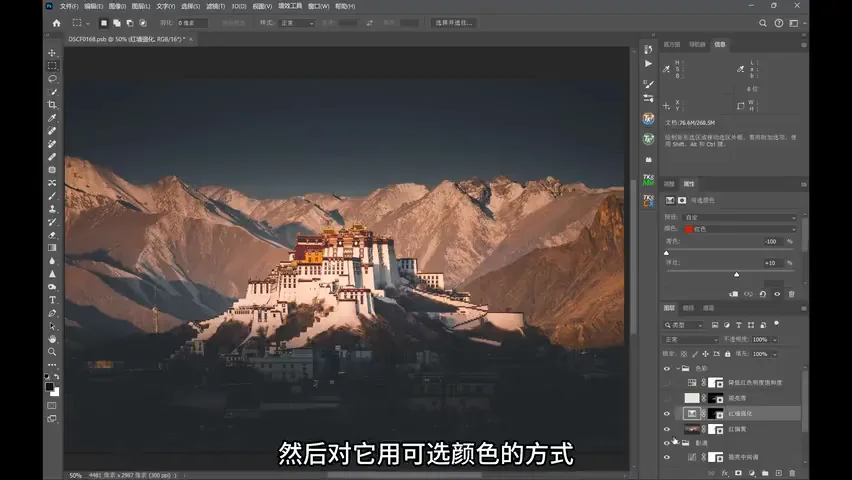
Task: Show the 提亮宫 layer visibility box
Action: tap(667, 398)
